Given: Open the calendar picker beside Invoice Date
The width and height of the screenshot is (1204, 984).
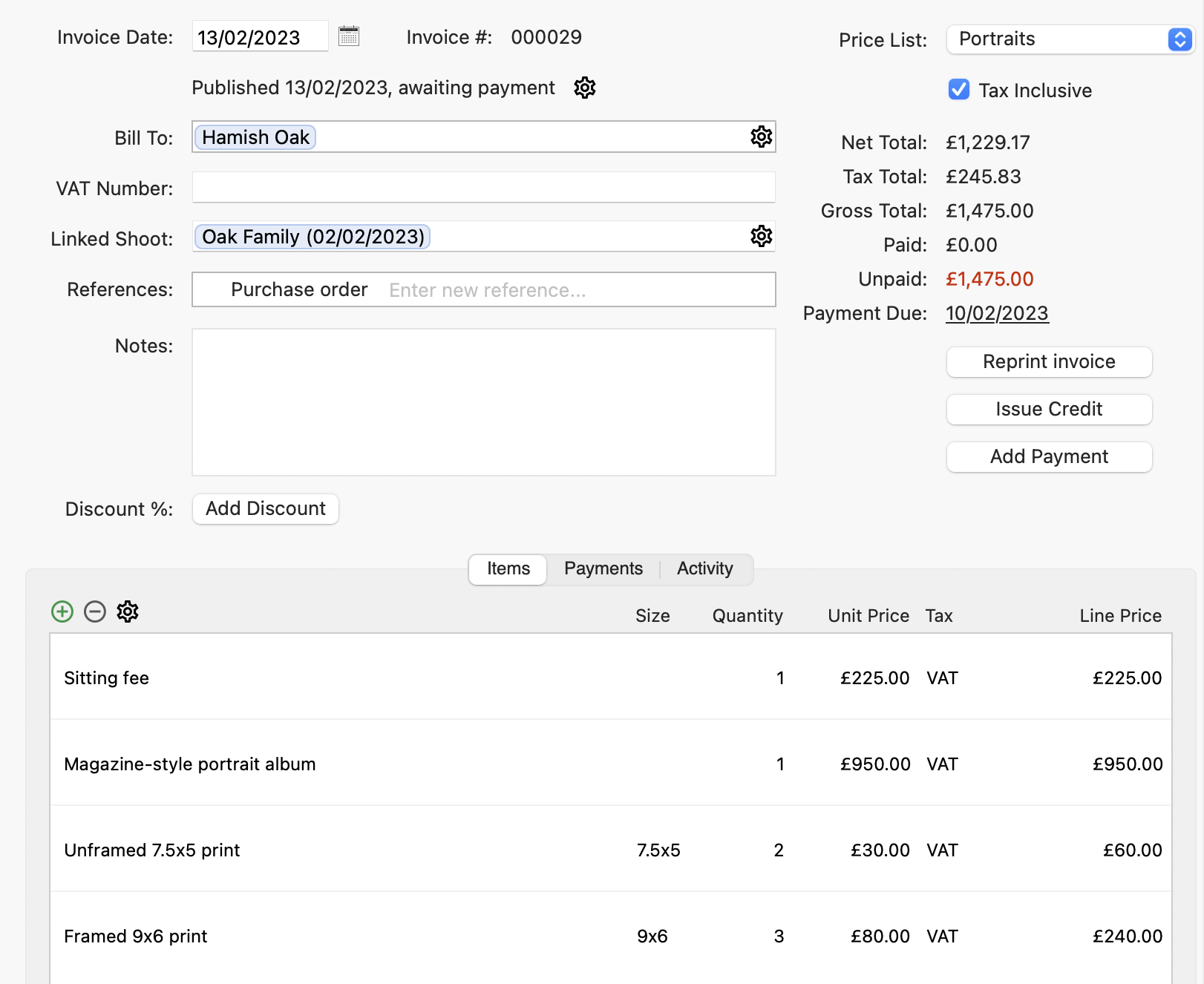Looking at the screenshot, I should tap(350, 36).
